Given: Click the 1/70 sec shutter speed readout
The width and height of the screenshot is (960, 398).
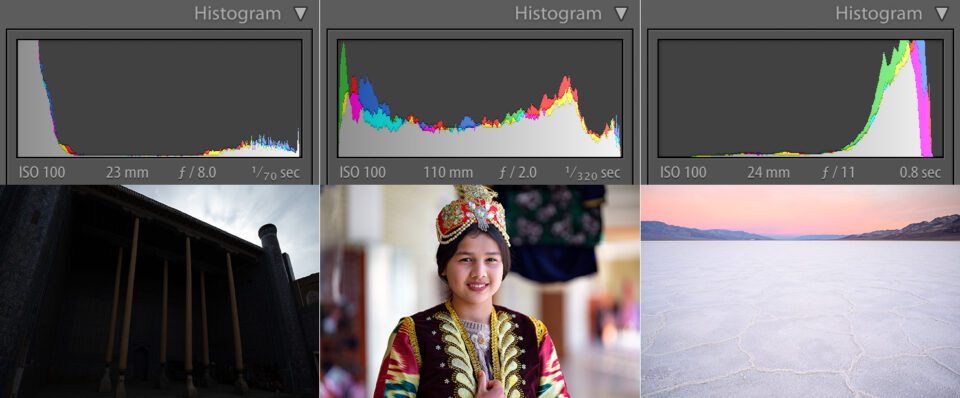Looking at the screenshot, I should tap(276, 173).
